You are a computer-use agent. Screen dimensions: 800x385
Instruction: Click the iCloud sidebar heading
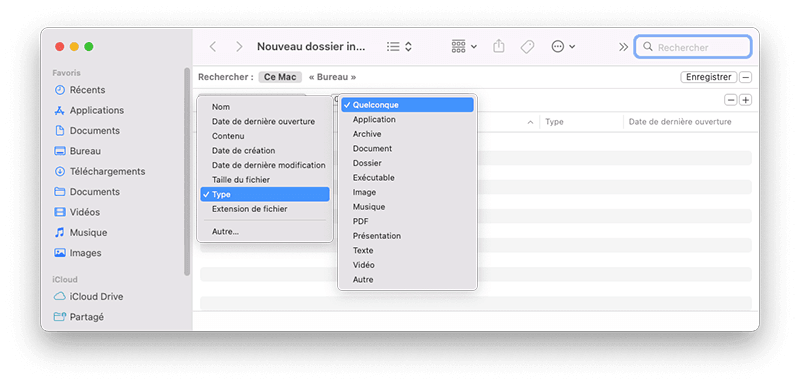65,279
